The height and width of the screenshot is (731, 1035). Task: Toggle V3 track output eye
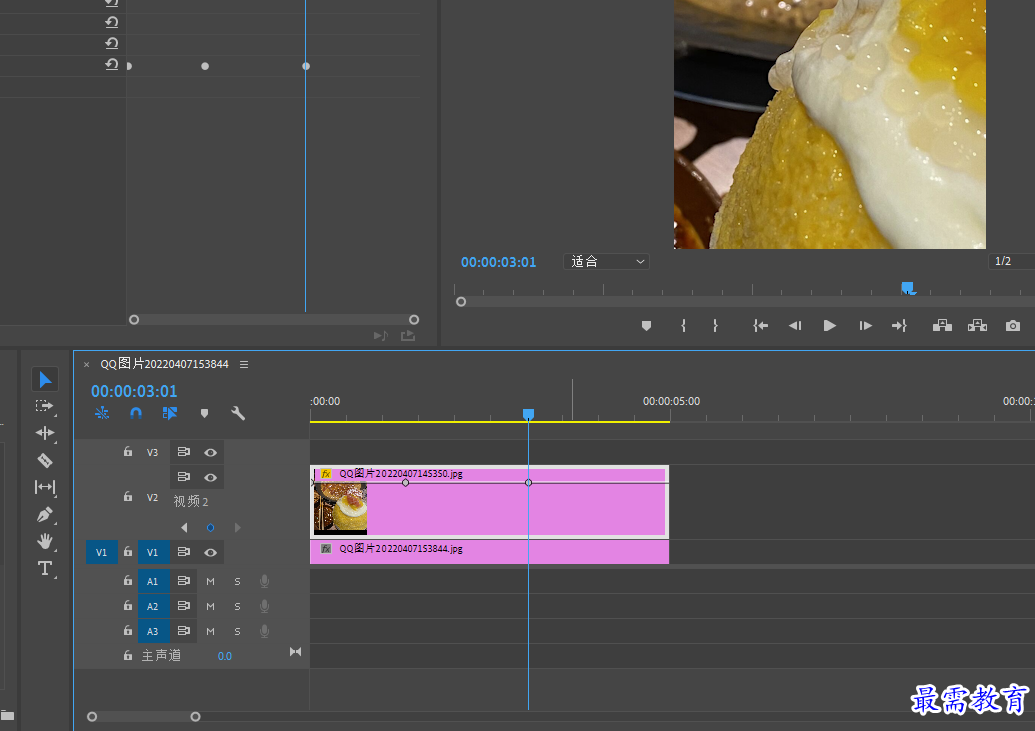coord(211,452)
